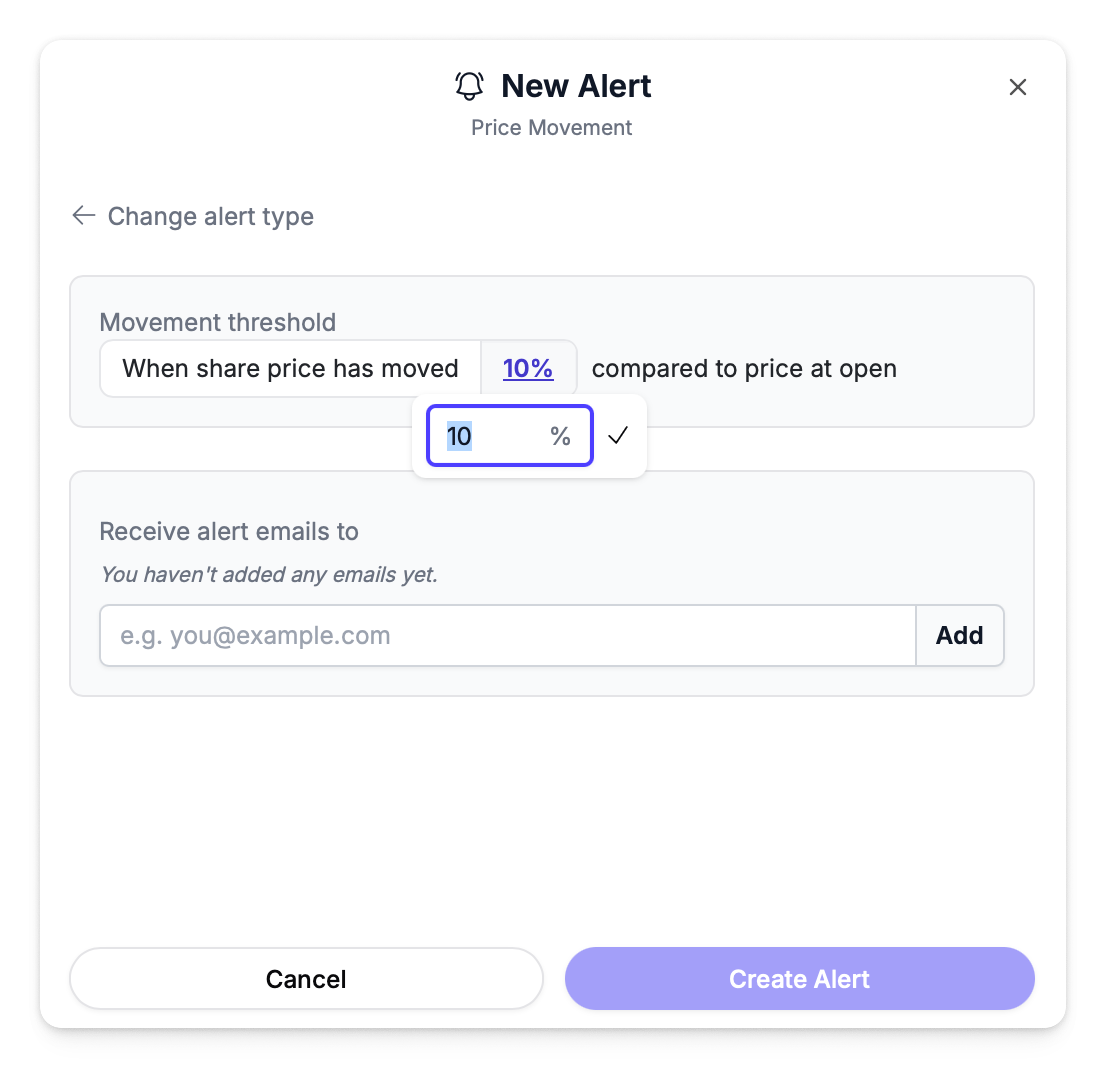Click the highlighted 10 value in input
This screenshot has width=1106, height=1068.
459,436
